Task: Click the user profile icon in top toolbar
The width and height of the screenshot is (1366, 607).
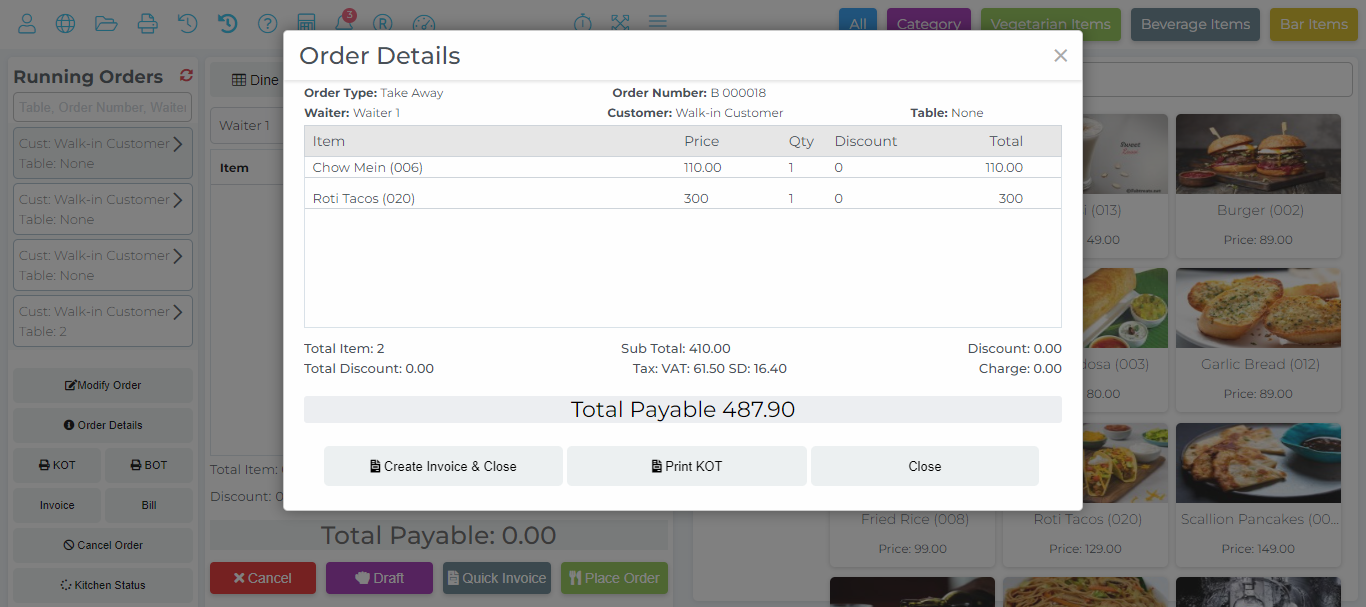Action: [27, 23]
